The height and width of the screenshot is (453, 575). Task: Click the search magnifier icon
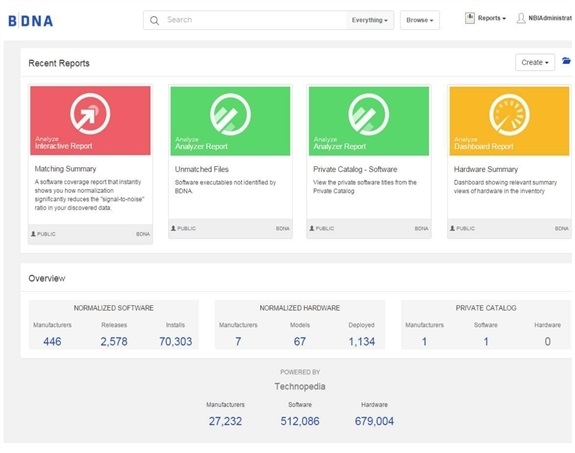click(154, 21)
